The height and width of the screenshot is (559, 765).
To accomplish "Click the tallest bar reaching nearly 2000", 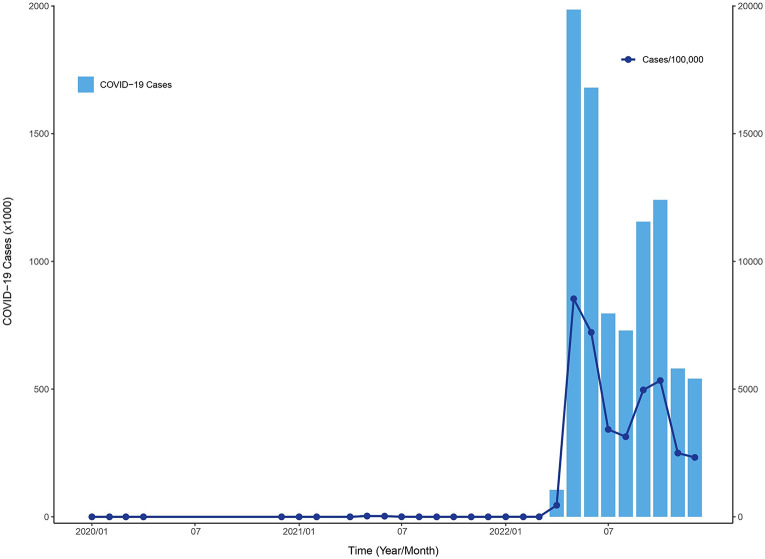I will [574, 263].
